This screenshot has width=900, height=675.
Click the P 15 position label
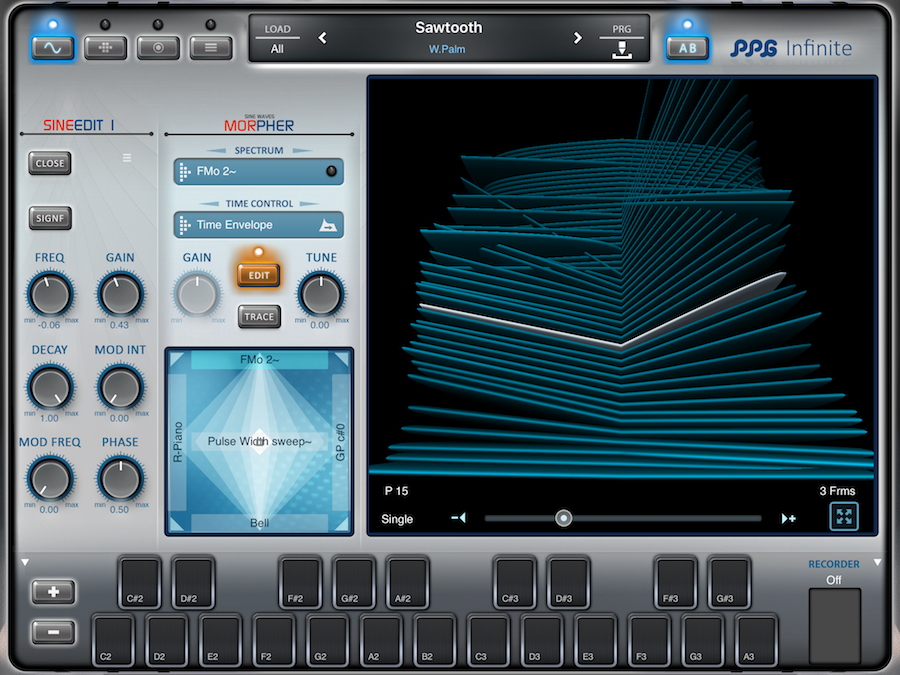(396, 491)
